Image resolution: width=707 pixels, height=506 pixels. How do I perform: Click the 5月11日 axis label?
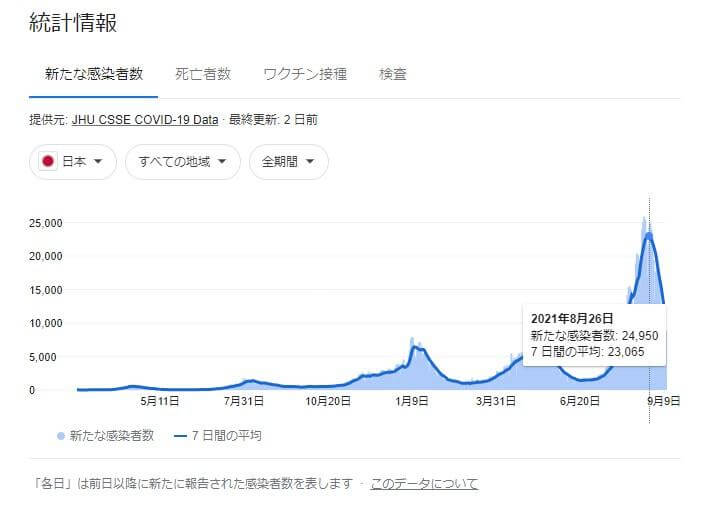click(160, 401)
